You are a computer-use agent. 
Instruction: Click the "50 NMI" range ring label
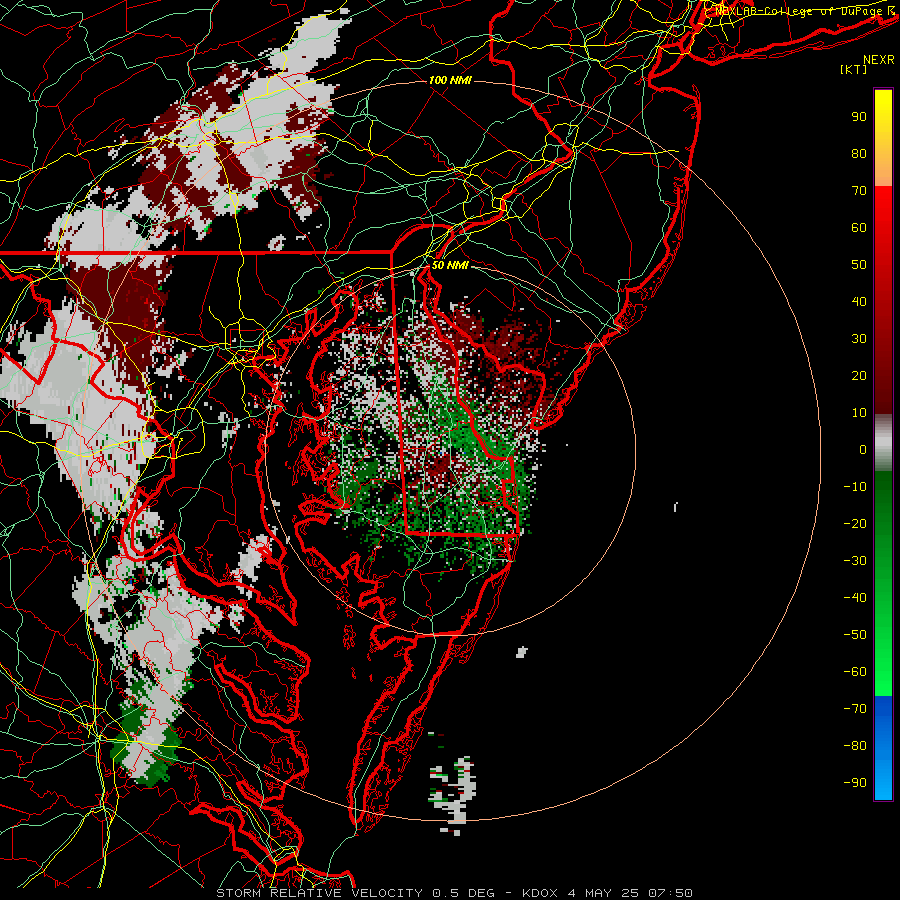point(450,265)
